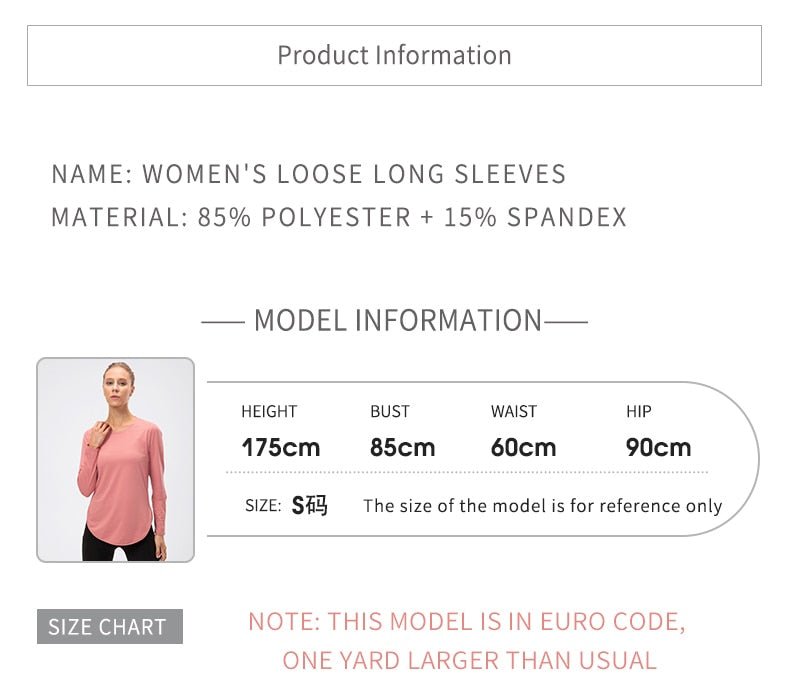Click the 60cm waist value
Viewport: 790px width, 700px height.
(523, 447)
